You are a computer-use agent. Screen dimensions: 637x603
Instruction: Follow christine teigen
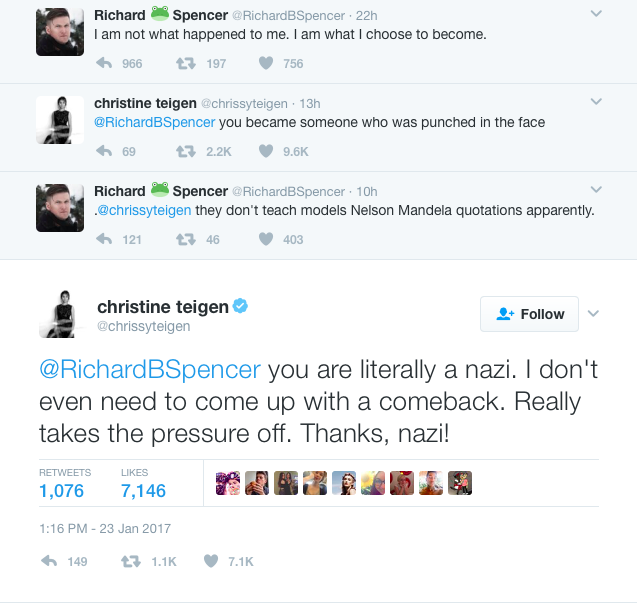530,314
